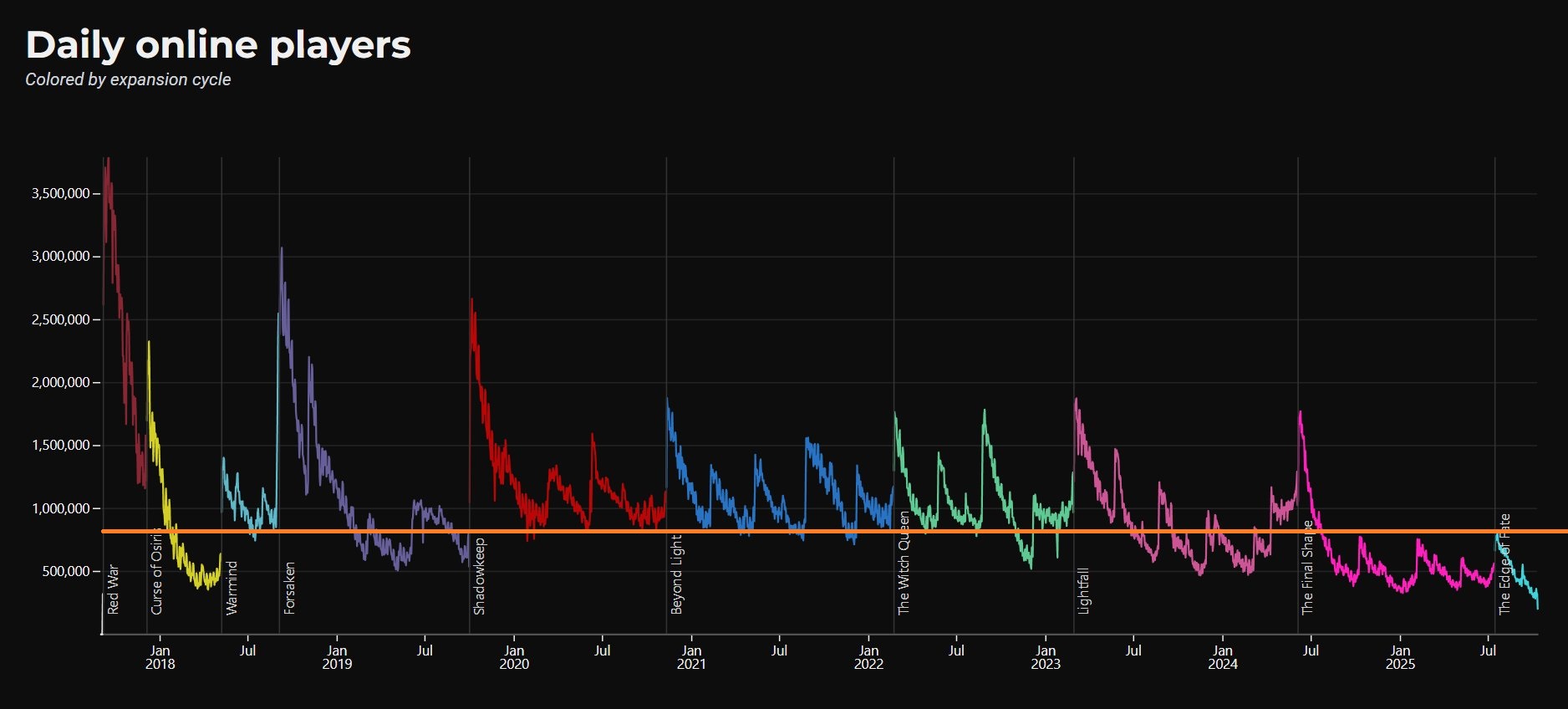Click the Jan 2022 x-axis label
This screenshot has height=709, width=1568.
point(868,657)
